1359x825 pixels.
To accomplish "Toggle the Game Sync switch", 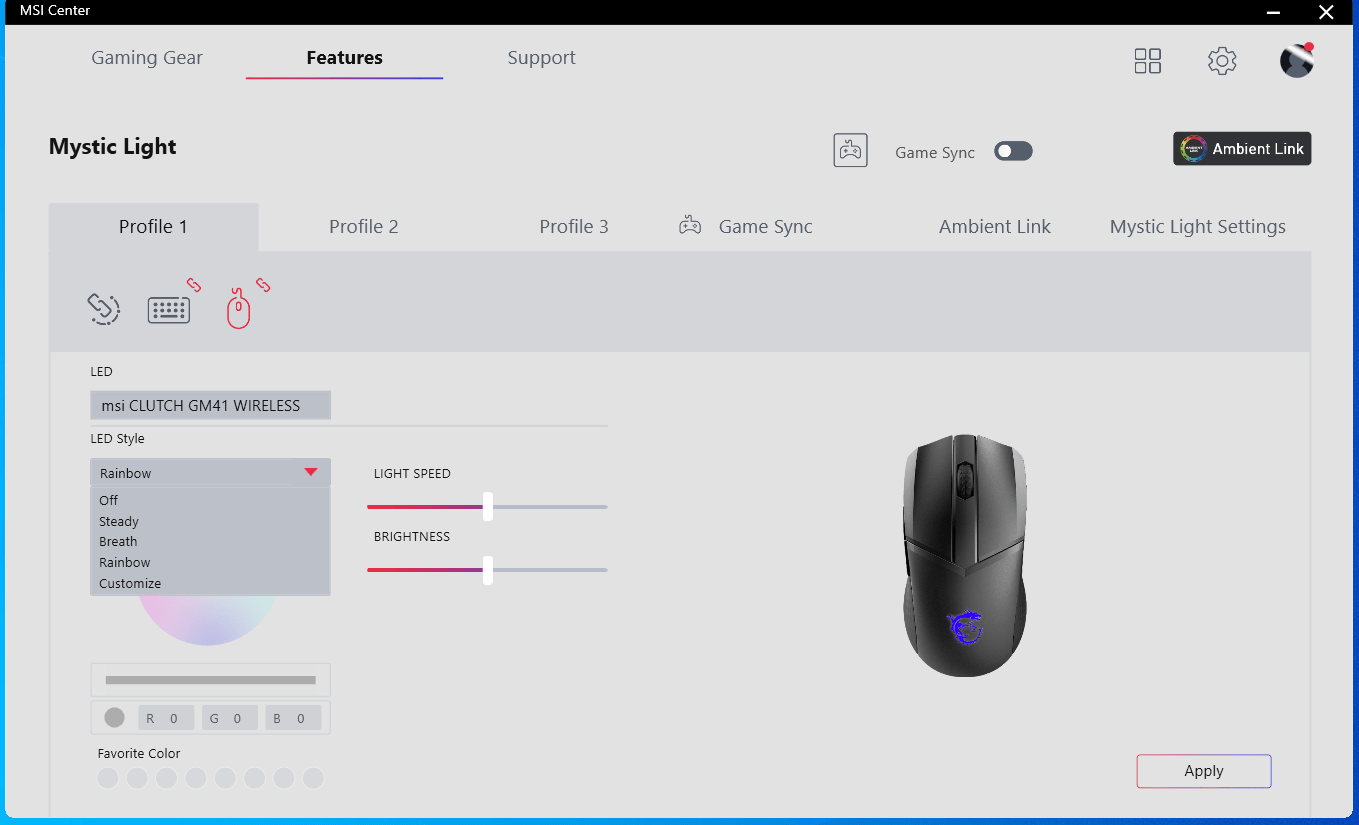I will click(x=1013, y=151).
